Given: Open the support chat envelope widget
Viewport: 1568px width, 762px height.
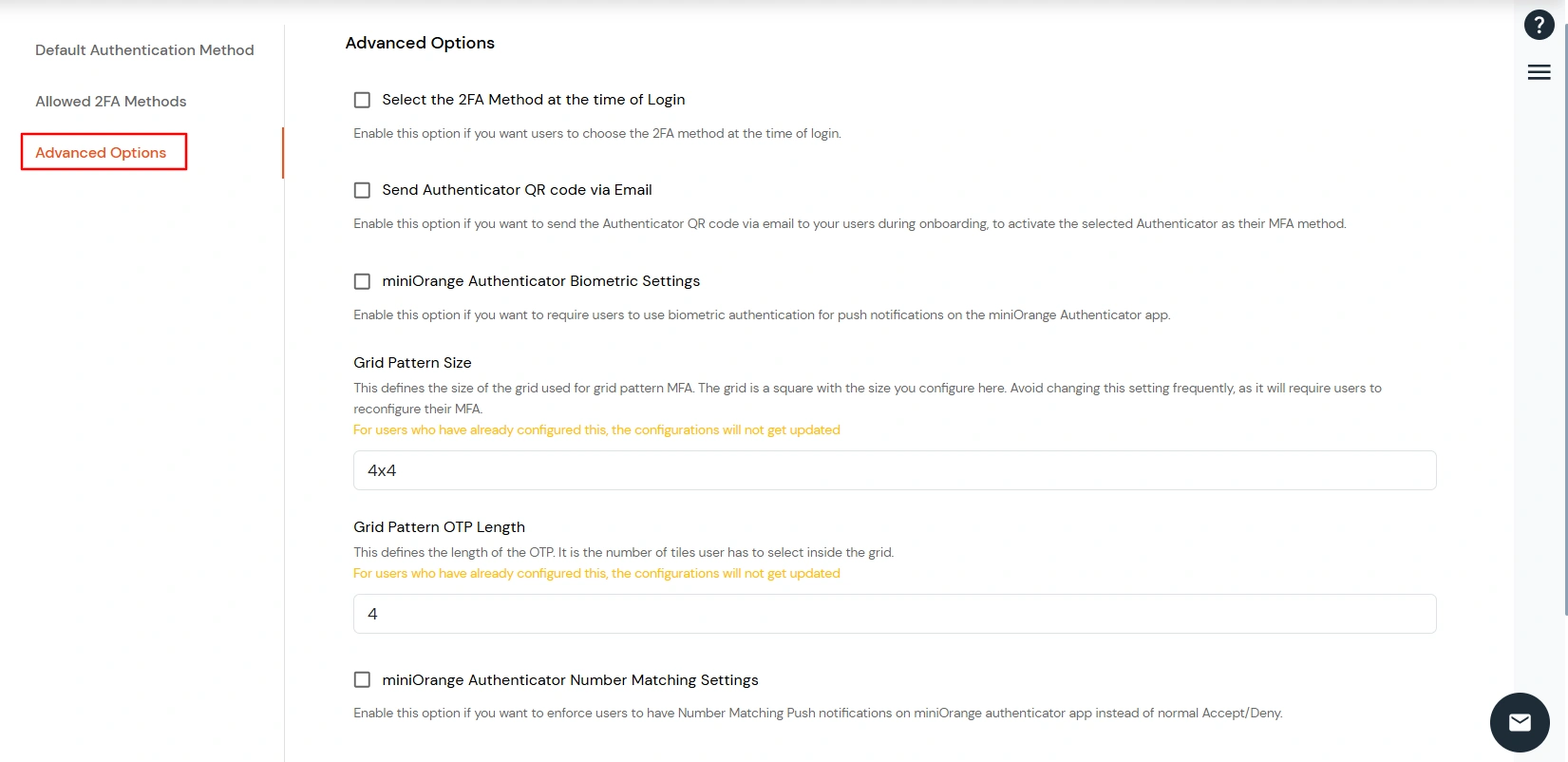Looking at the screenshot, I should 1519,722.
